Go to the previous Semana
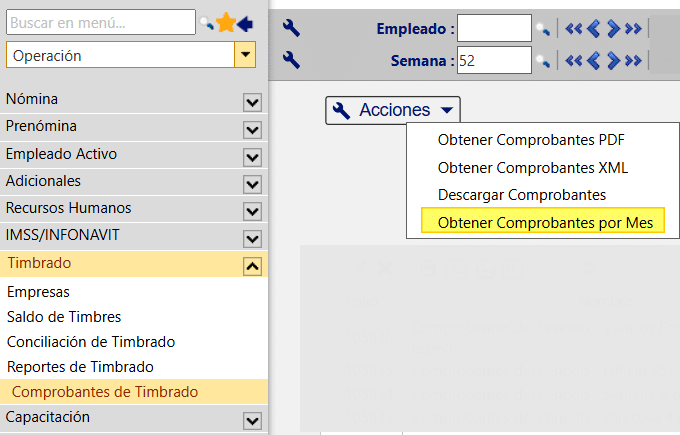This screenshot has height=435, width=680. click(594, 60)
